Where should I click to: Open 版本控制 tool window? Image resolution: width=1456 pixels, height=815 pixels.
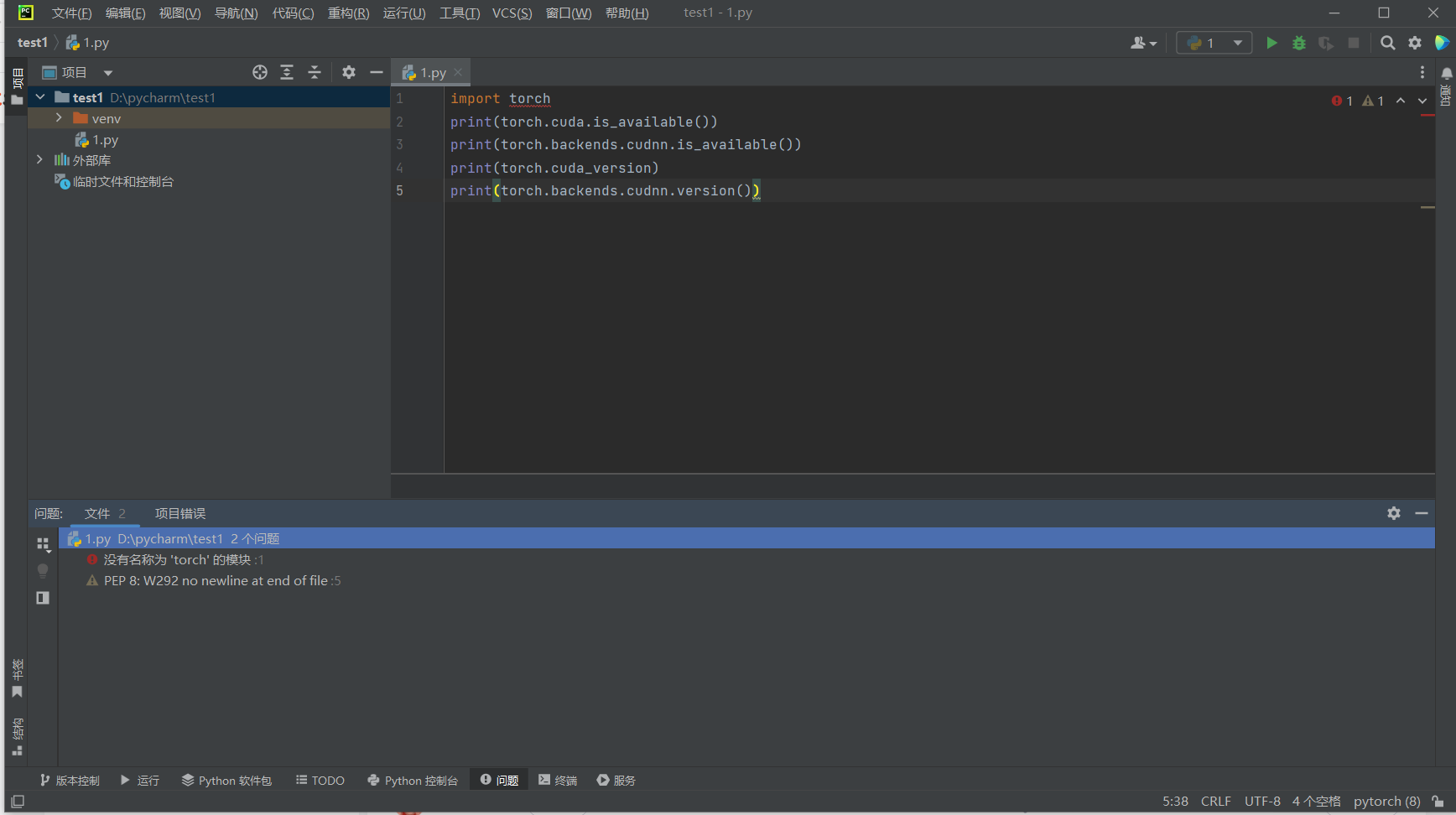tap(70, 780)
